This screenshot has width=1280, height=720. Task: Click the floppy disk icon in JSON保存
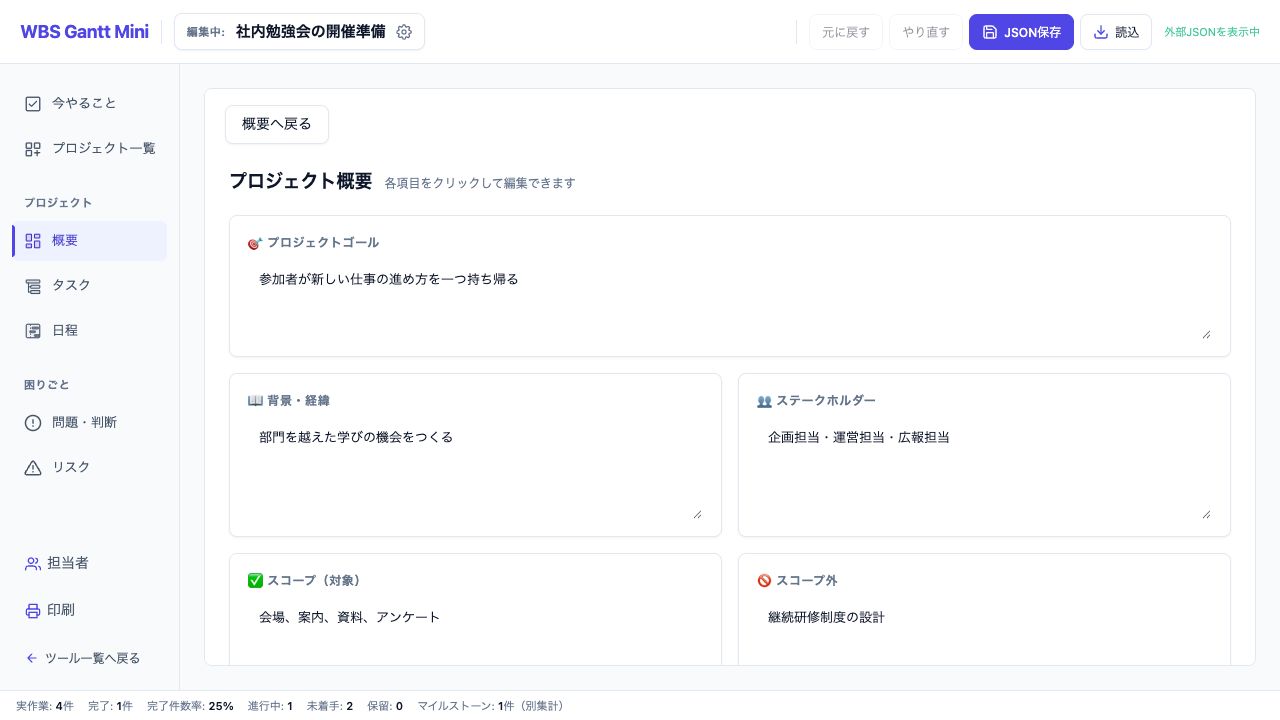(x=990, y=32)
